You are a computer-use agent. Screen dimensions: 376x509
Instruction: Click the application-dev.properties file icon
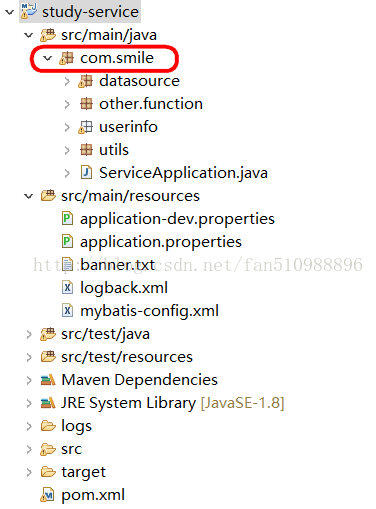pos(67,219)
